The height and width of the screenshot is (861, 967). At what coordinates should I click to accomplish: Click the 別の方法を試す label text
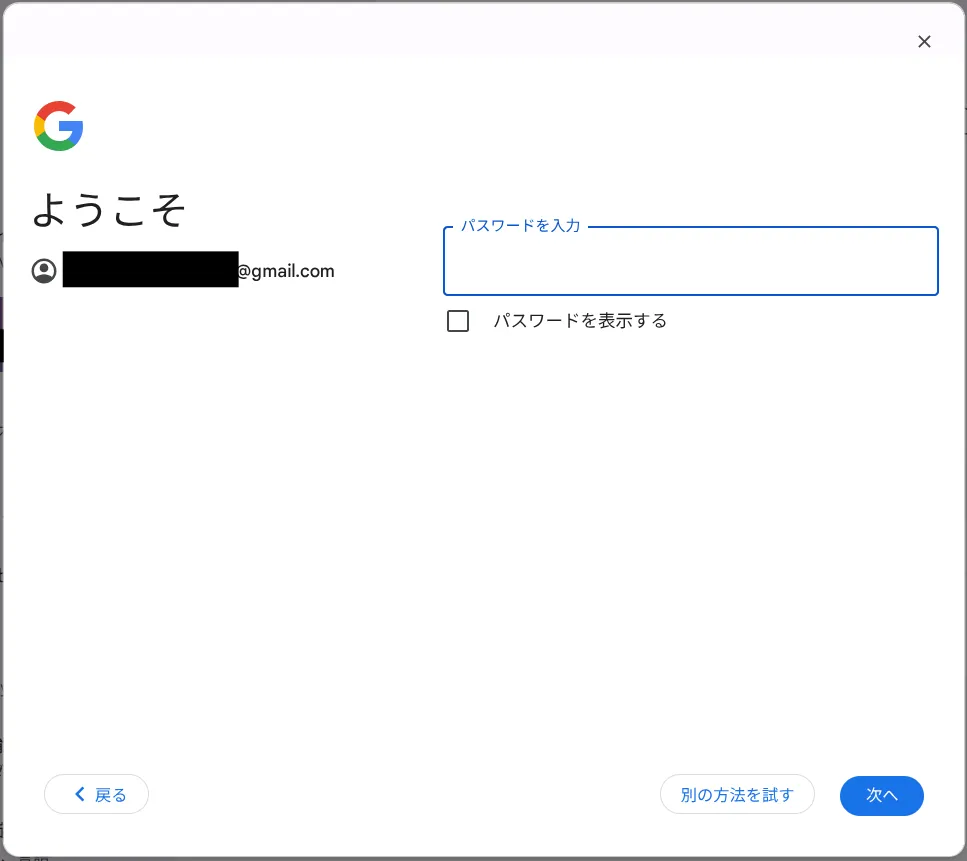coord(737,795)
